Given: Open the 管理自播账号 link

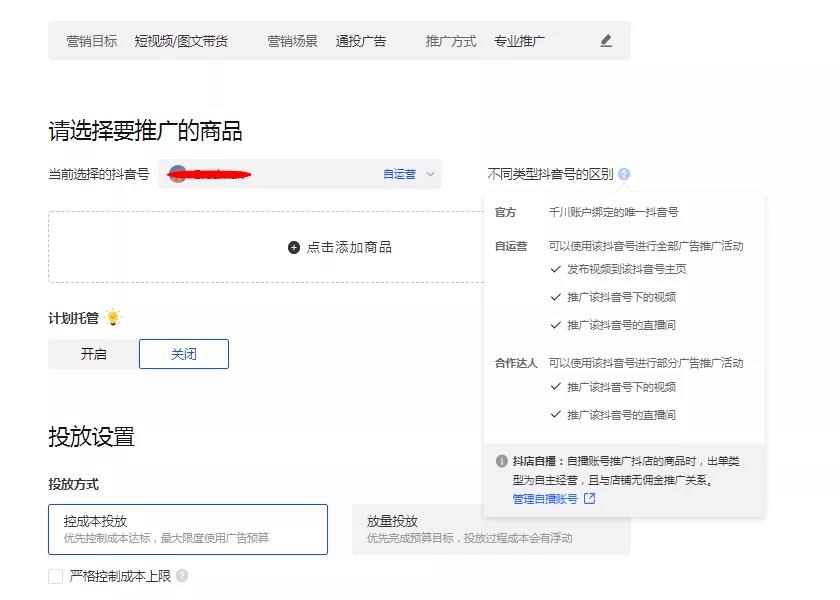Looking at the screenshot, I should tap(545, 498).
